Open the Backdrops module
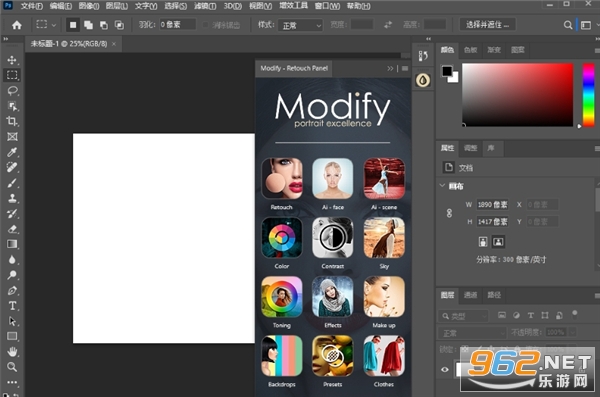Image resolution: width=600 pixels, height=397 pixels. (x=282, y=356)
